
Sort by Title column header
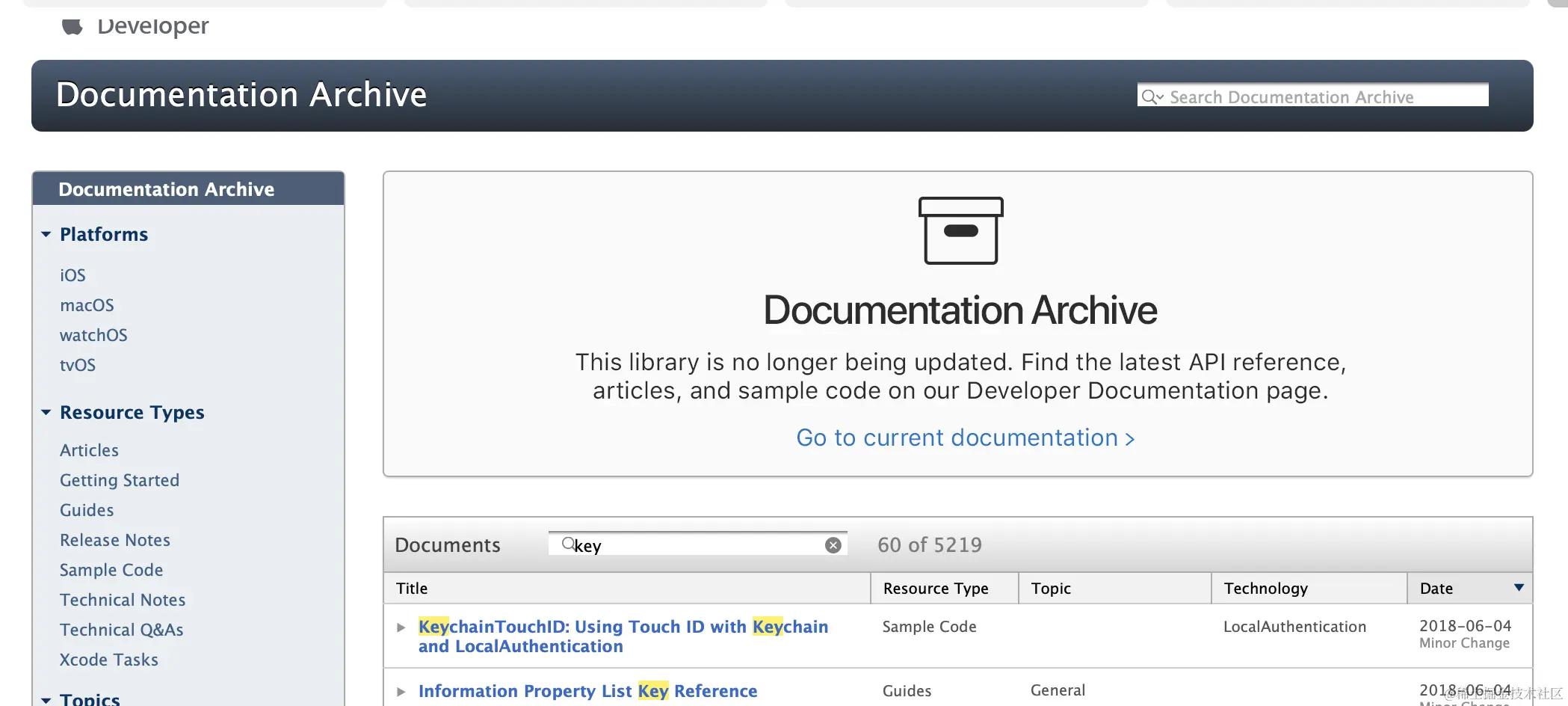(627, 589)
